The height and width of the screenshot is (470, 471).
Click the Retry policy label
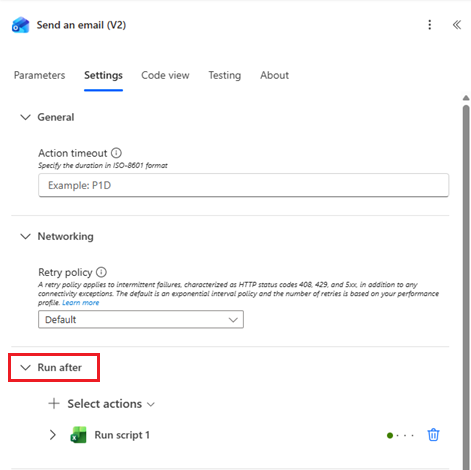[x=65, y=272]
